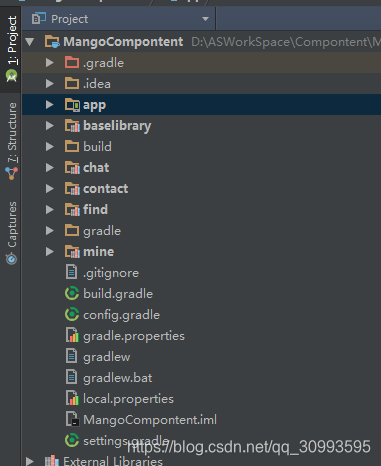Expand the build folder
The height and width of the screenshot is (466, 381).
coord(50,147)
